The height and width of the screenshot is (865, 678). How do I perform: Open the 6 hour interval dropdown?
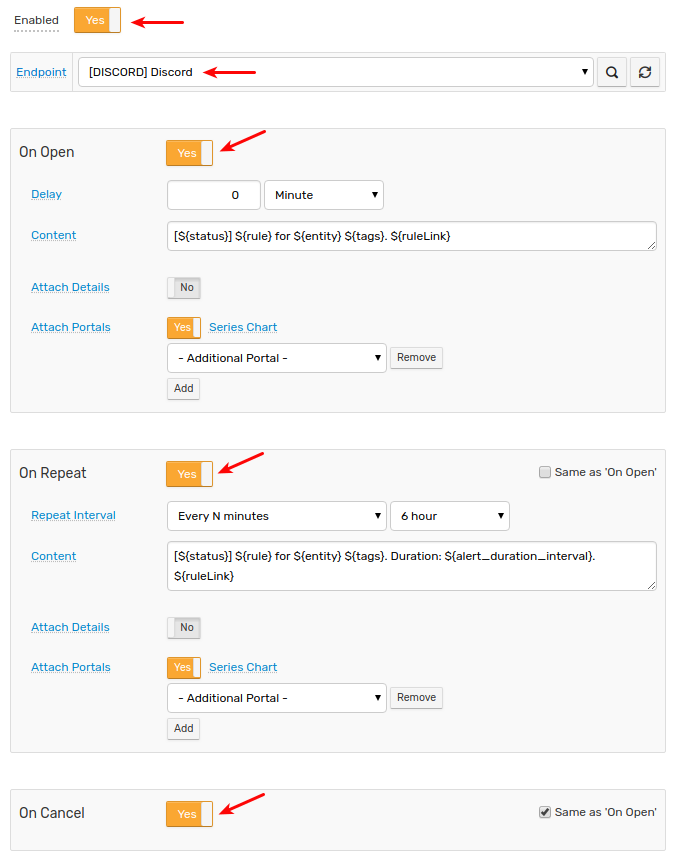coord(450,516)
